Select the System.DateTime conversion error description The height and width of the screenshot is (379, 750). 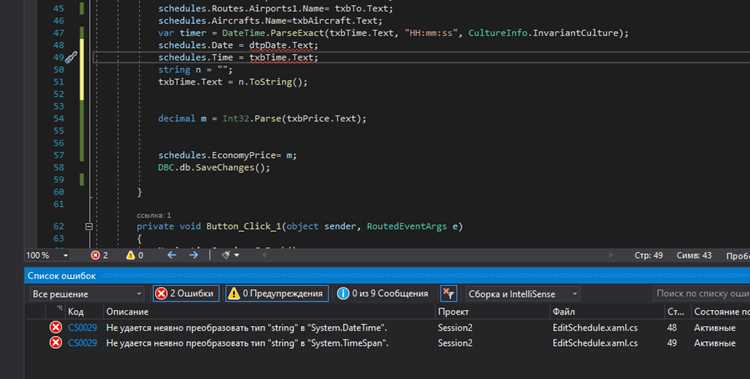coord(247,328)
